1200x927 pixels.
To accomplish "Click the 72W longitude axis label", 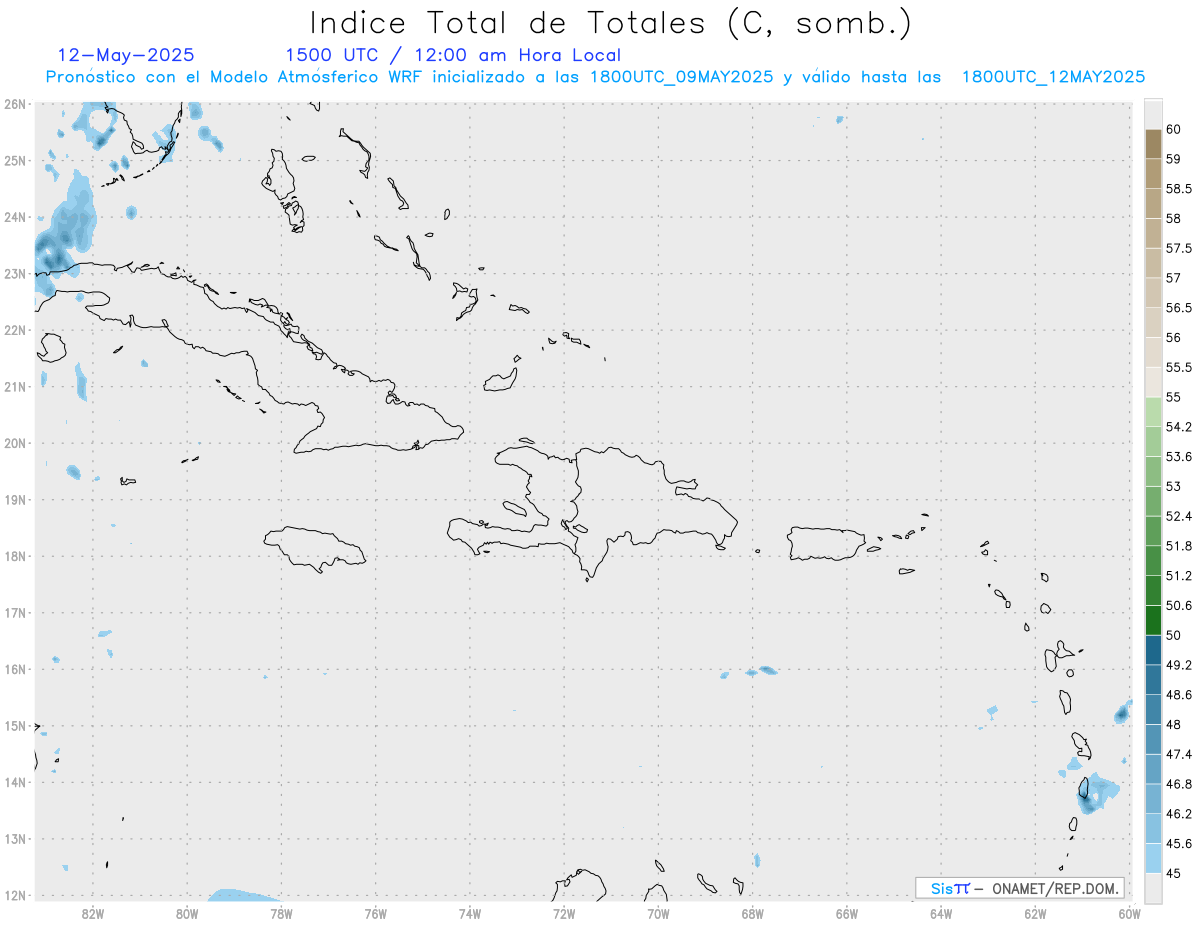I will tap(564, 913).
